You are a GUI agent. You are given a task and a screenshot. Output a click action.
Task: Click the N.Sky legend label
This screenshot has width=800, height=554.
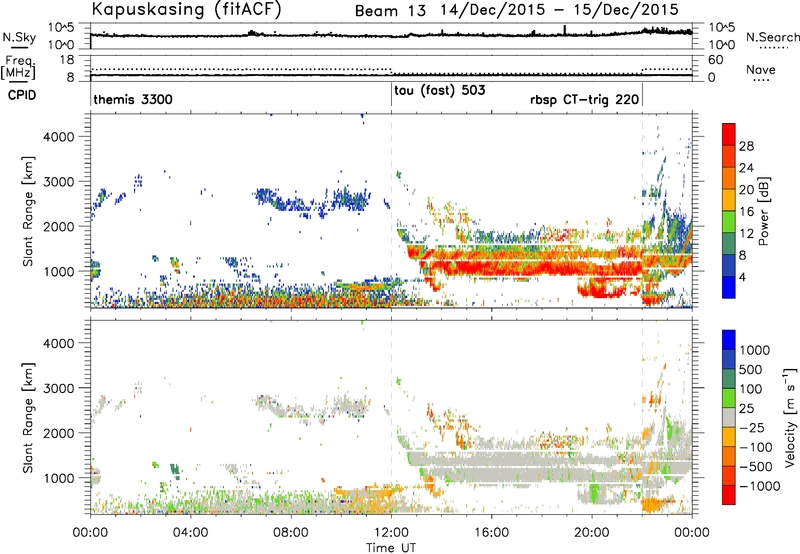click(19, 37)
